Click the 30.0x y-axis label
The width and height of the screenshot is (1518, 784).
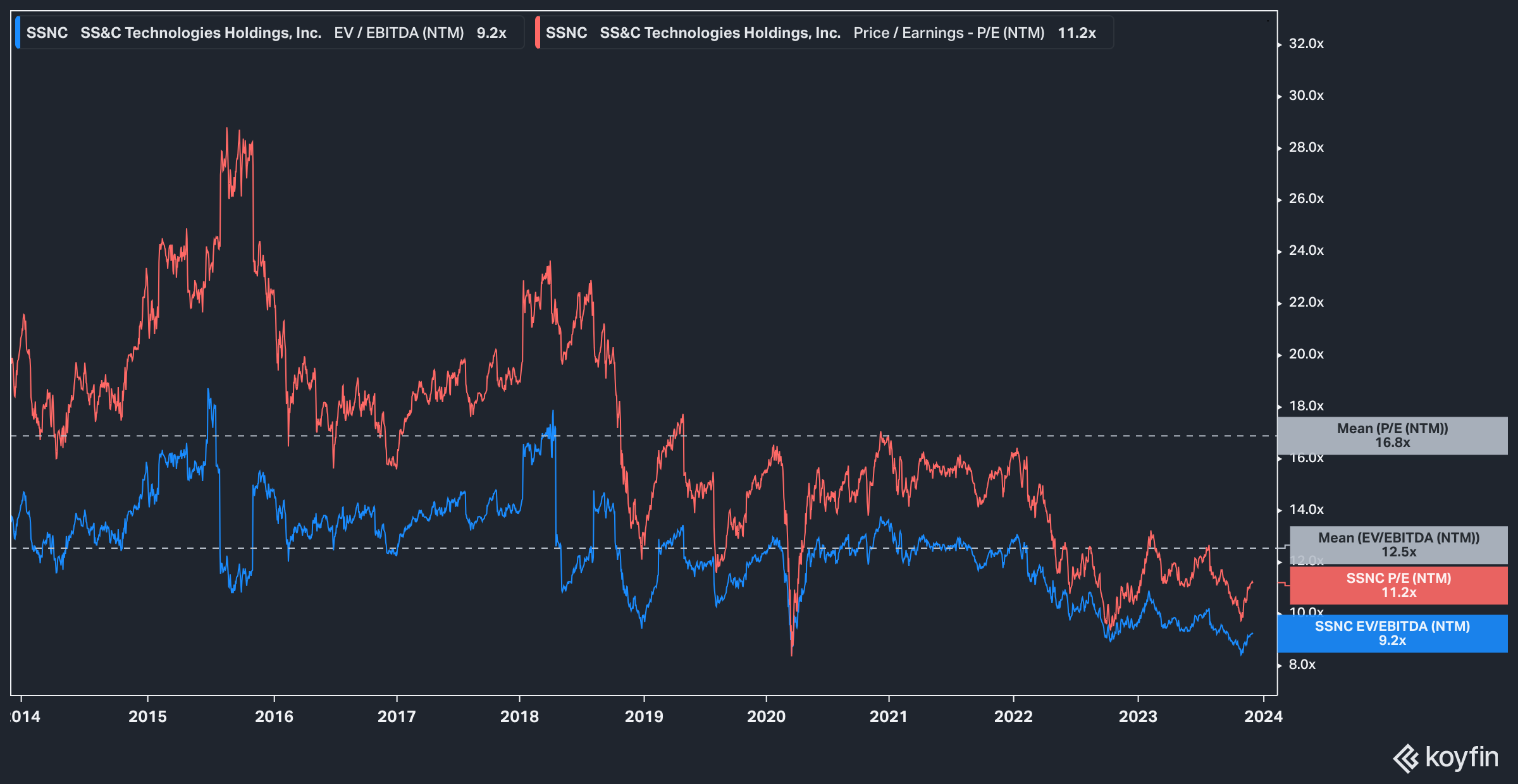(1306, 95)
